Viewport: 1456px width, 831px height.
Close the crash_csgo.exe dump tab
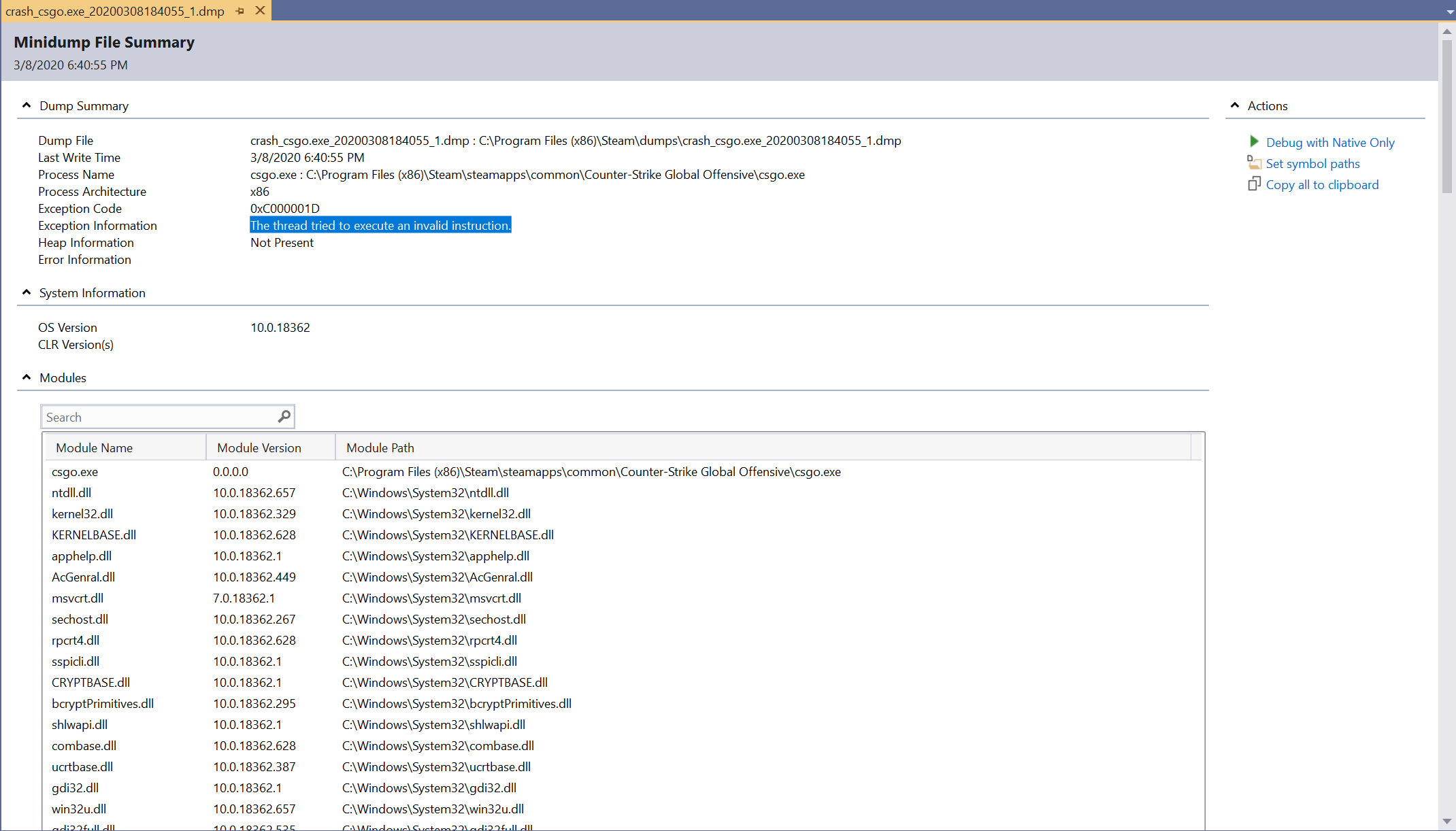260,11
